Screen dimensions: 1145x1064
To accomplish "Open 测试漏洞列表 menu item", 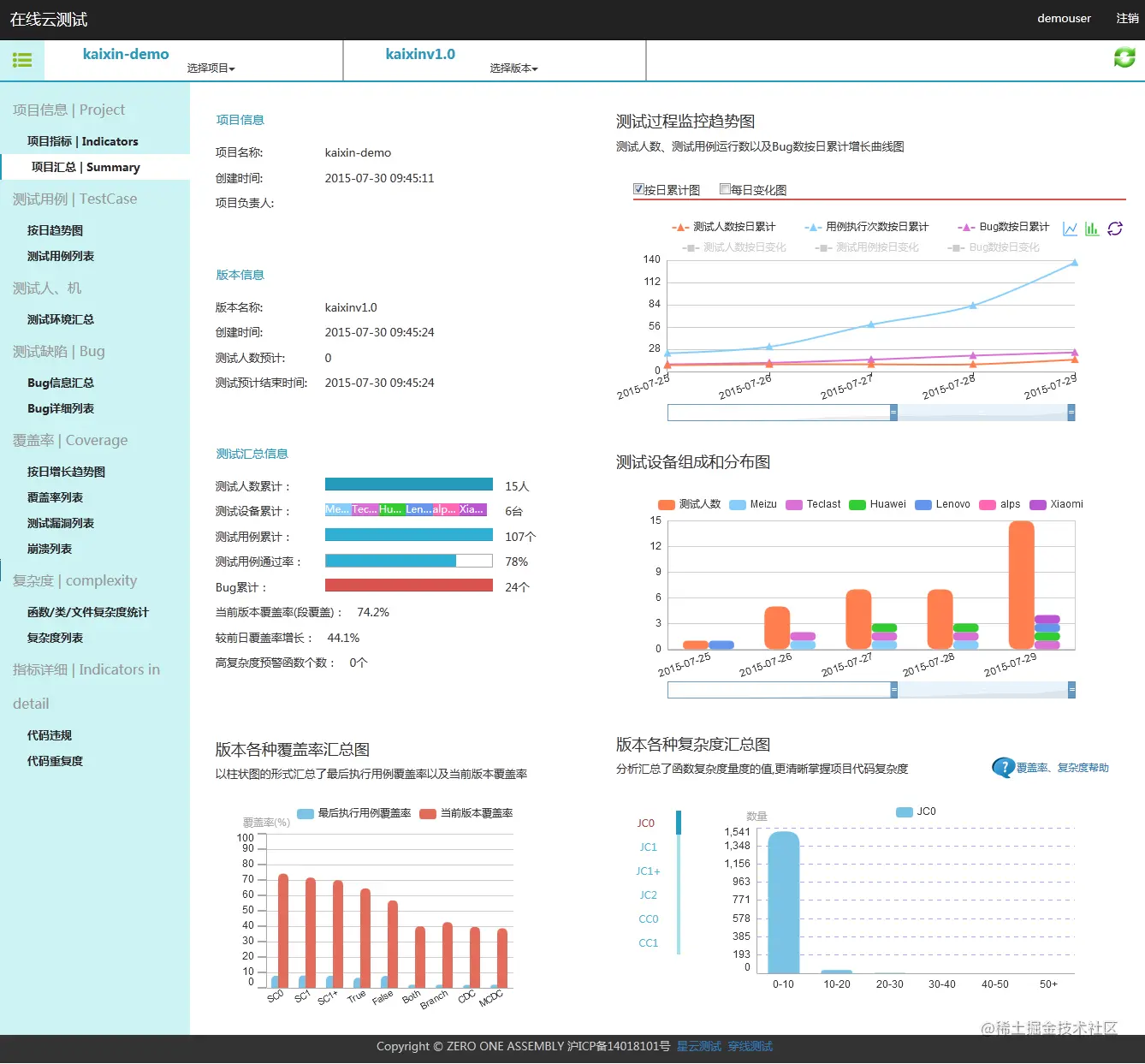I will coord(61,523).
